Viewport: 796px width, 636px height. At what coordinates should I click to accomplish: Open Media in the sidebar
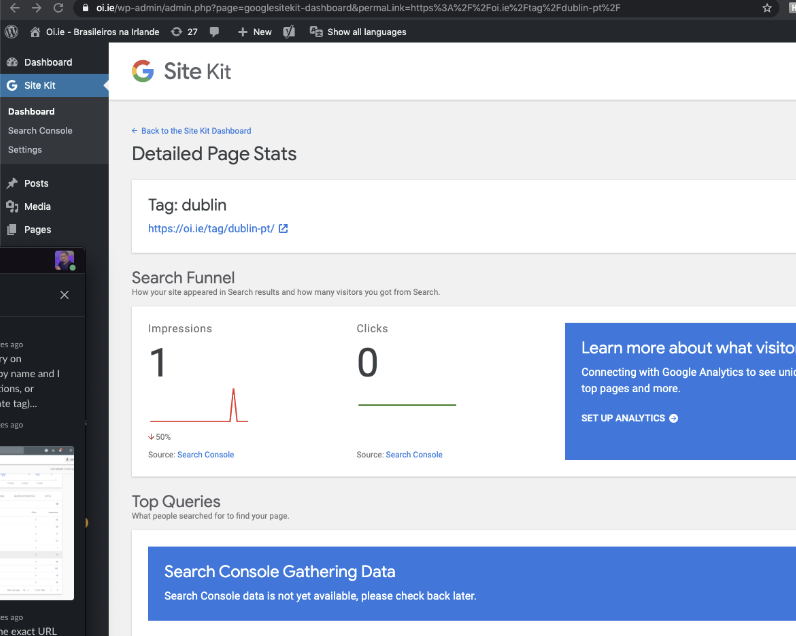point(37,207)
